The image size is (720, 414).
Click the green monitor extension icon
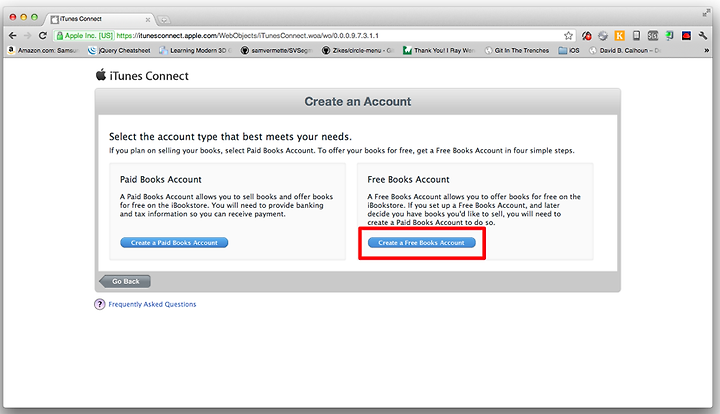pos(669,35)
